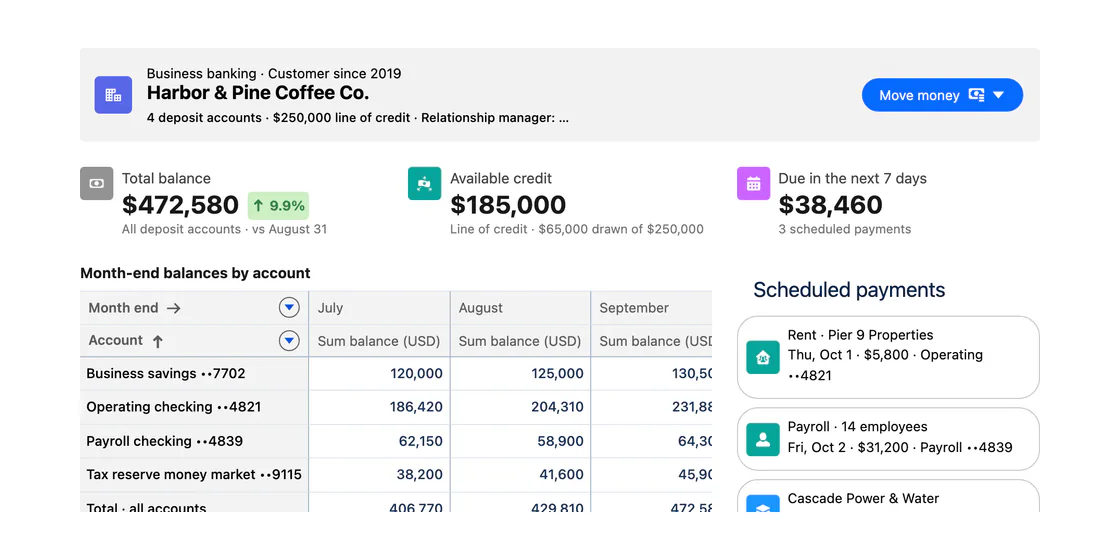Click the 9.9% increase badge
This screenshot has width=1120, height=560.
(x=279, y=206)
